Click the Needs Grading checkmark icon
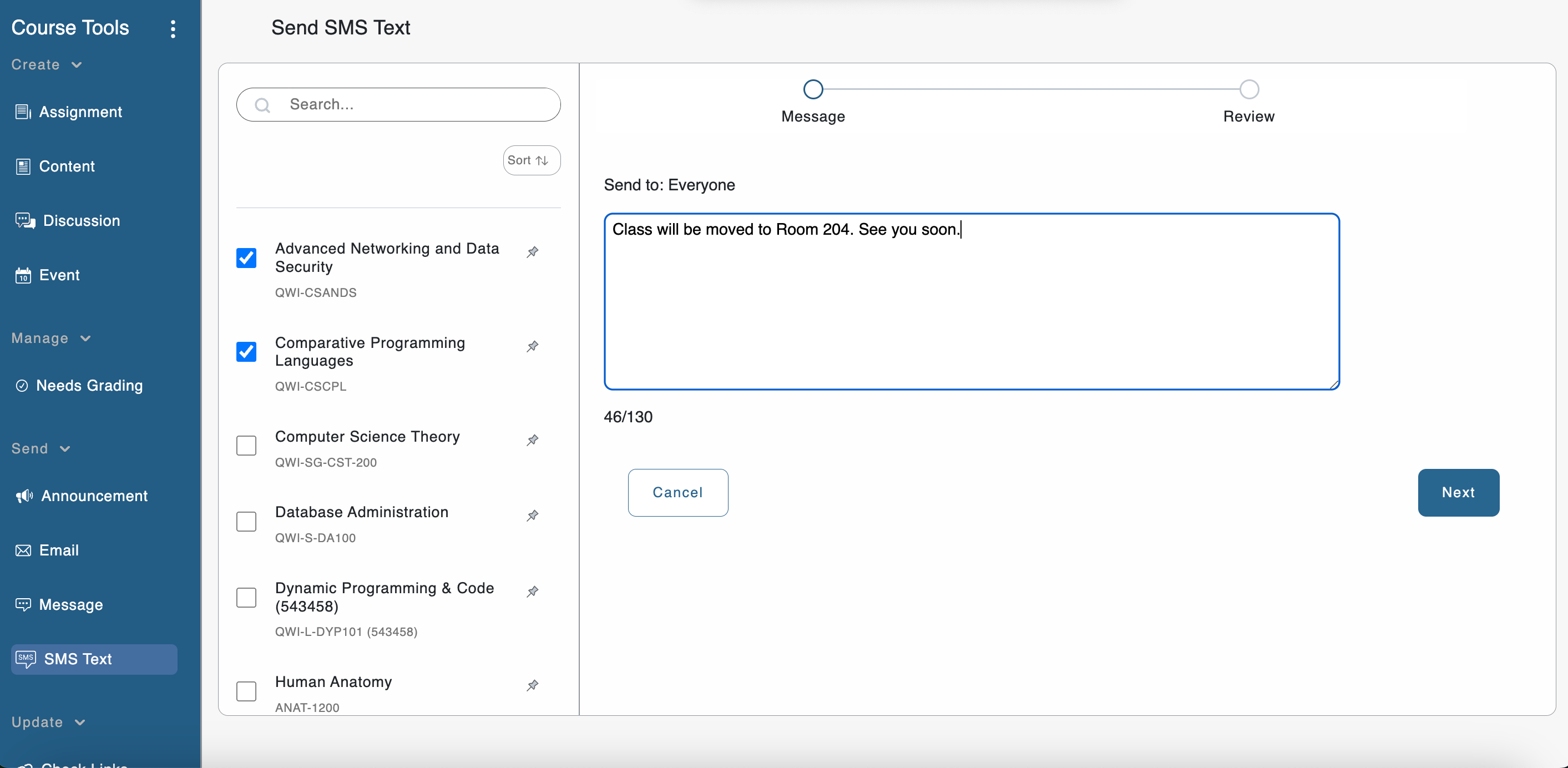This screenshot has width=1568, height=768. [x=22, y=385]
